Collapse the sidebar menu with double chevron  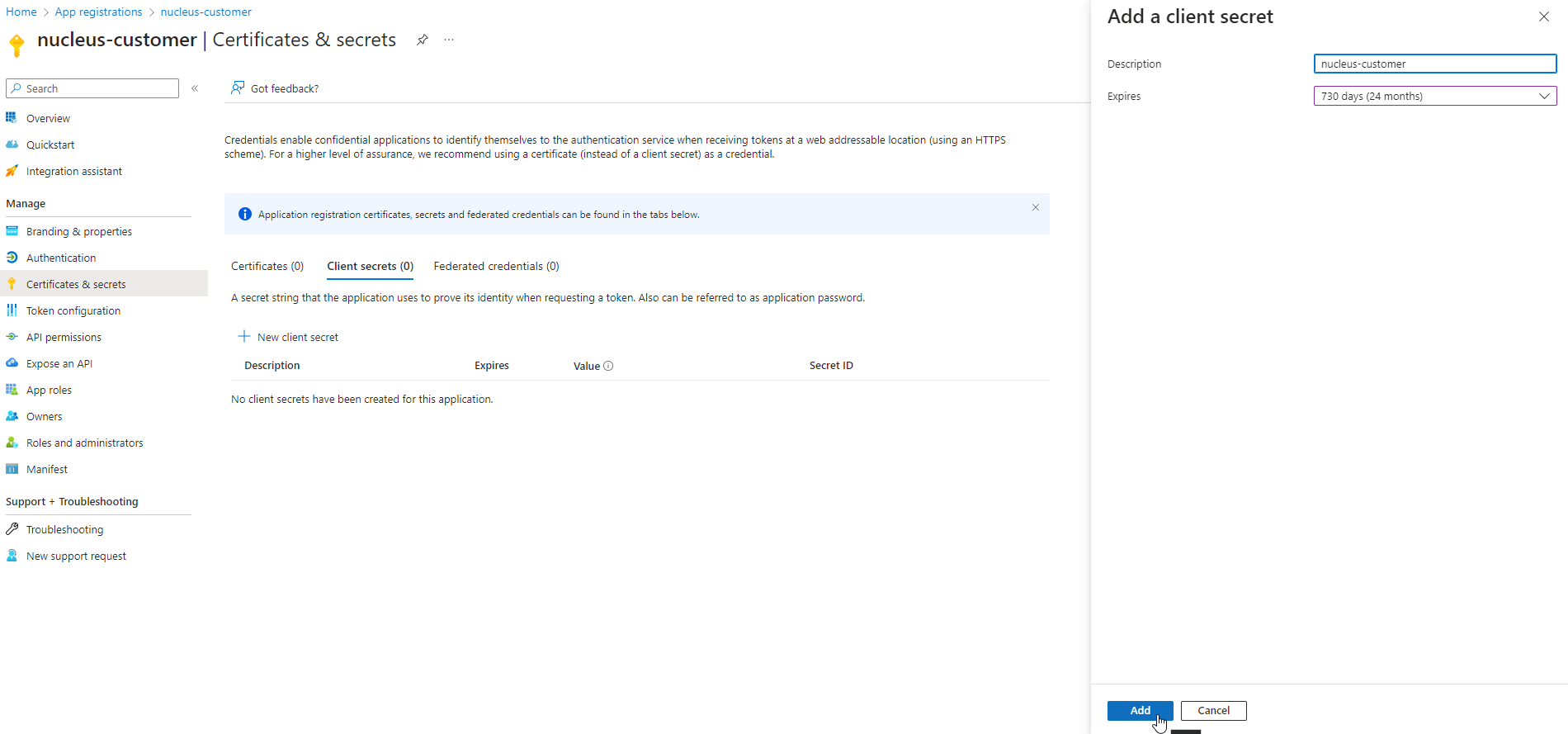[195, 88]
